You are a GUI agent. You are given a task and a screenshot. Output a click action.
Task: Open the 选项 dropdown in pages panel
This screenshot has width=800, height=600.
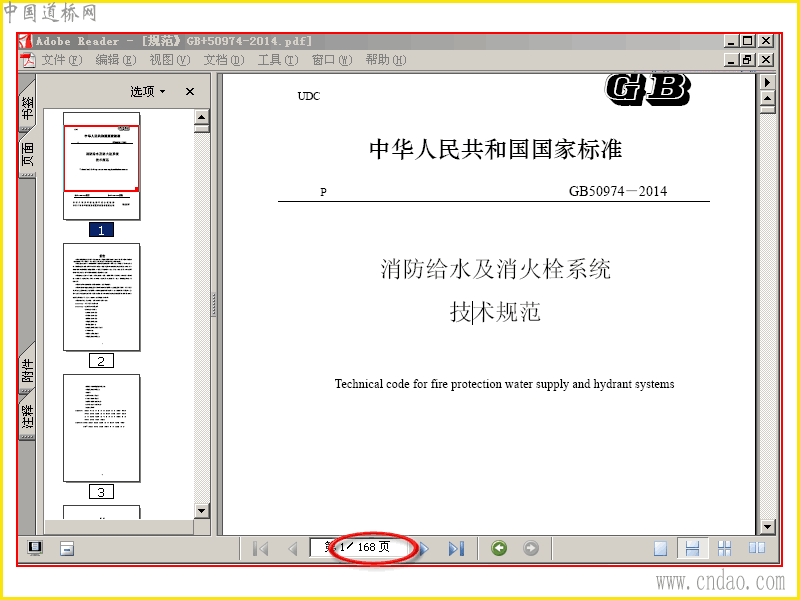(148, 92)
